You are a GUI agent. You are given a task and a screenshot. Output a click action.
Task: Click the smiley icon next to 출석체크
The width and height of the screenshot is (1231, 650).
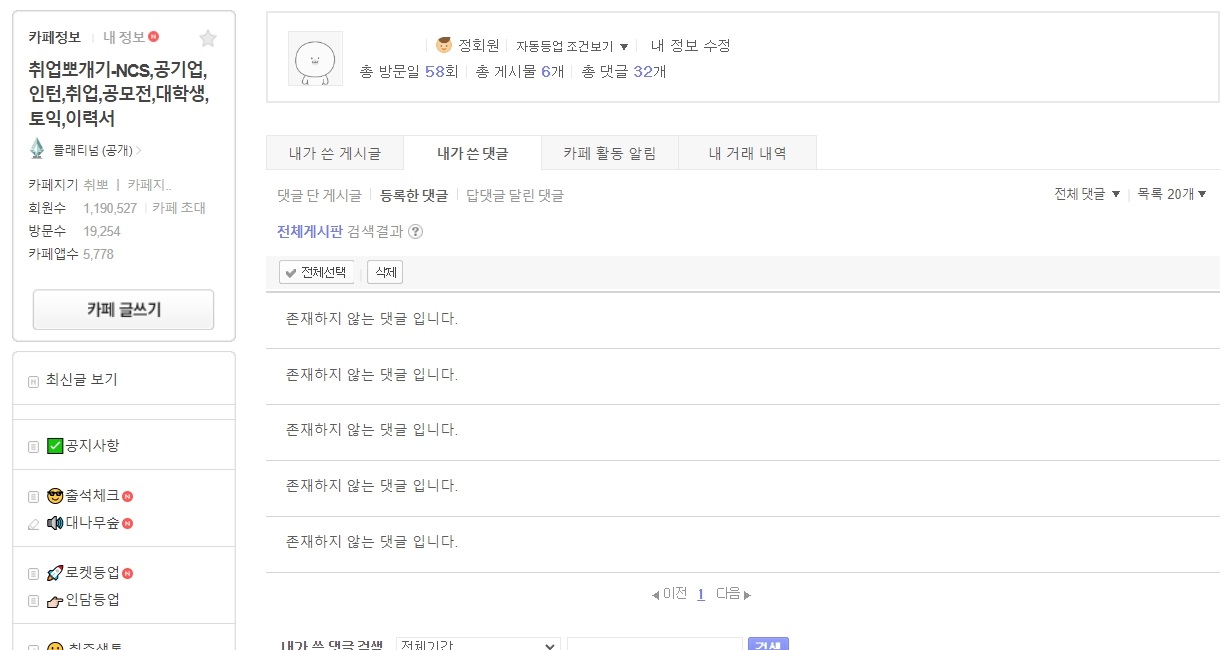tap(58, 494)
